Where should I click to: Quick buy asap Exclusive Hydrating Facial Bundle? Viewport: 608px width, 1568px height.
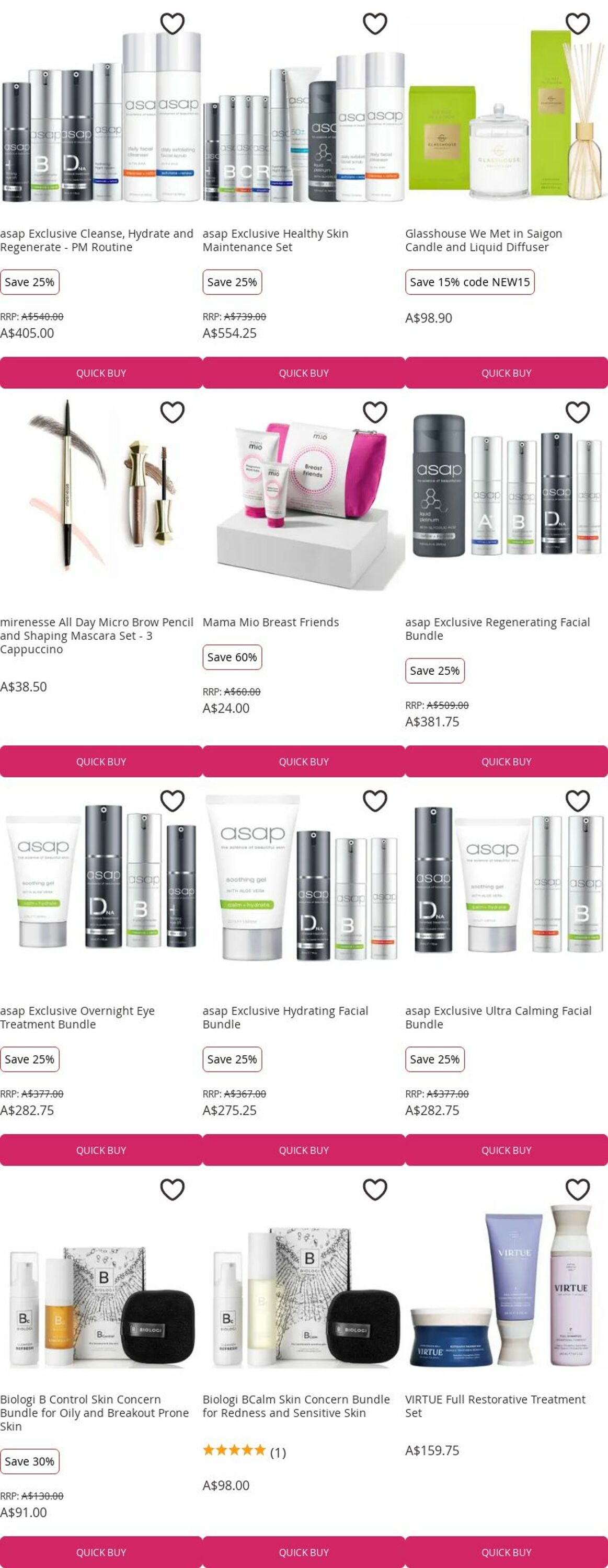304,1150
